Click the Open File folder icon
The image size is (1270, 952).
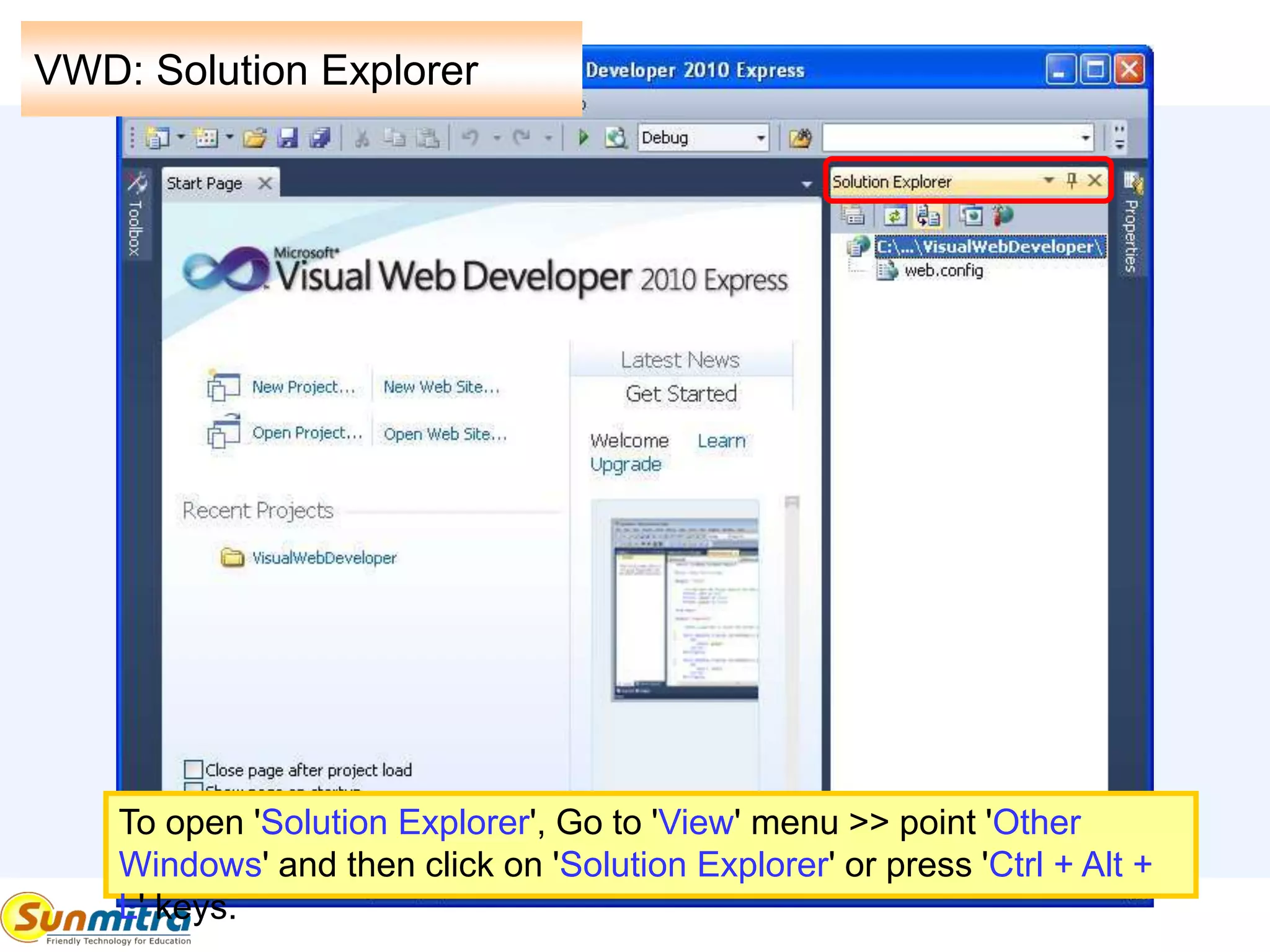point(254,138)
